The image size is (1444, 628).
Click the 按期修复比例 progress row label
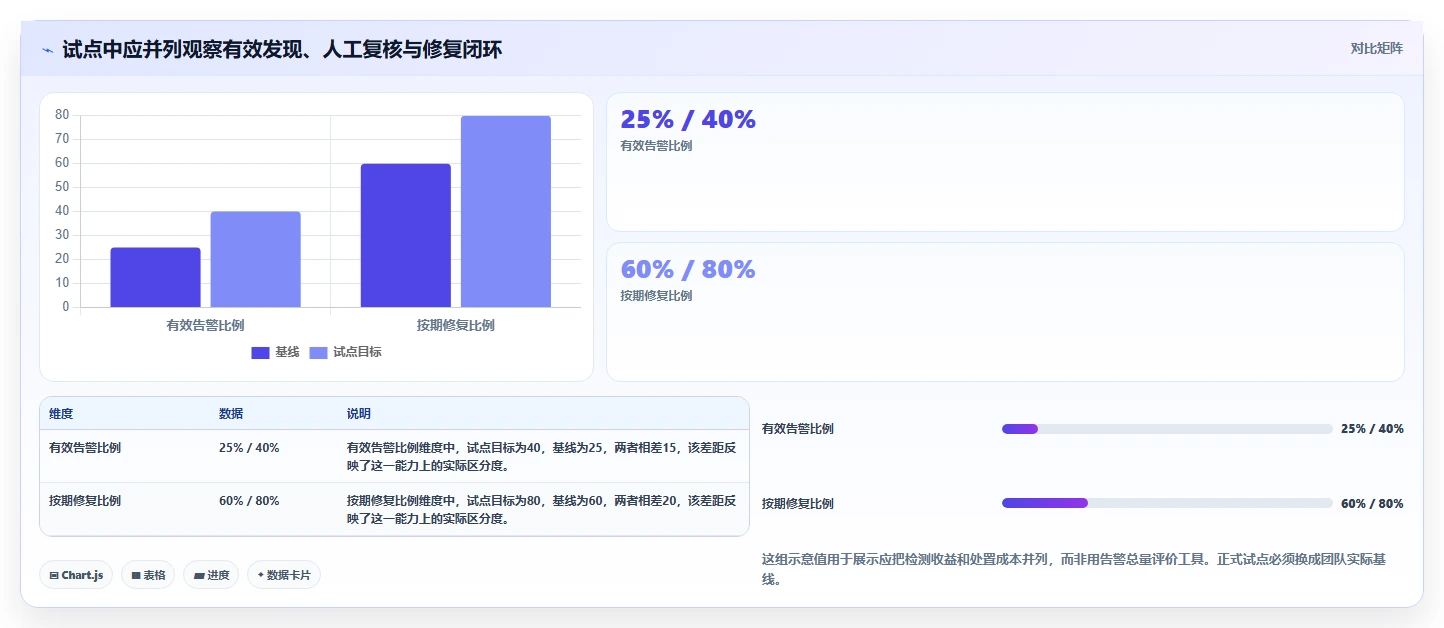(798, 504)
